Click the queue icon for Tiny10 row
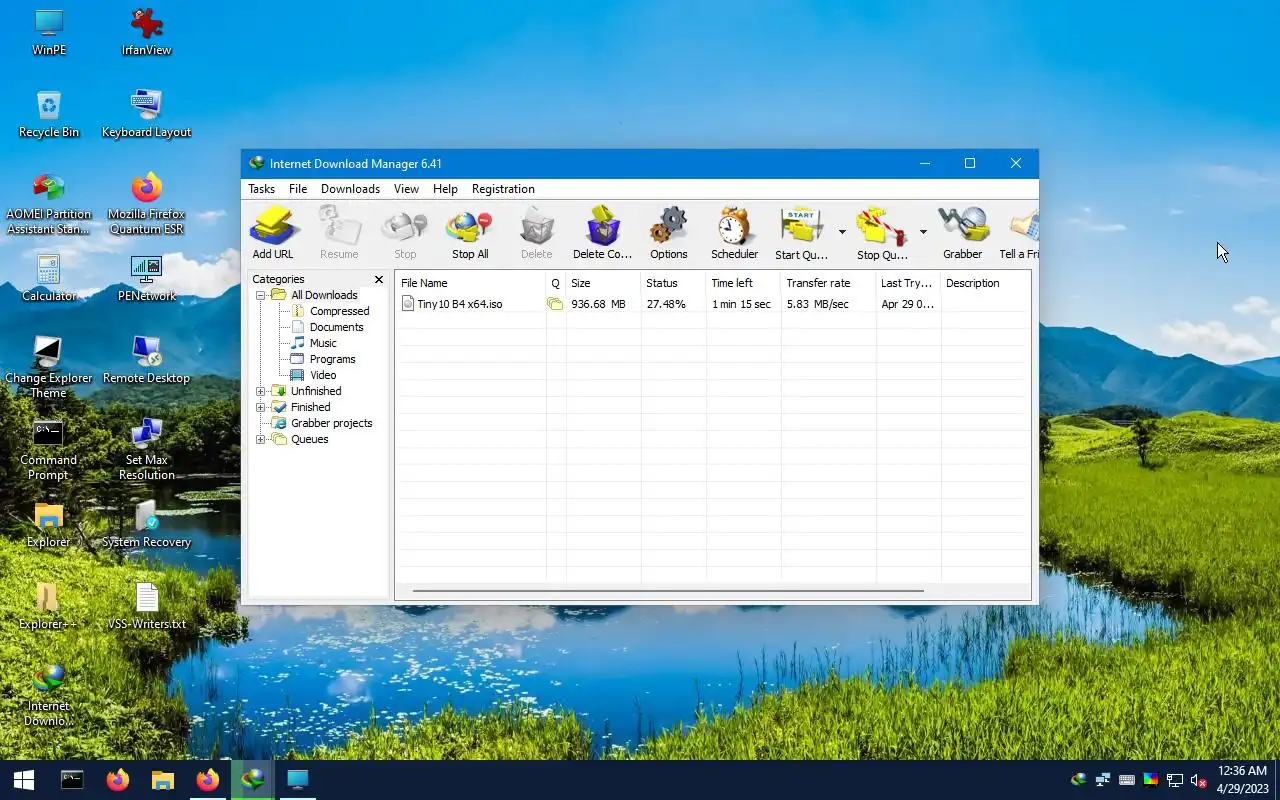1280x800 pixels. pyautogui.click(x=555, y=304)
